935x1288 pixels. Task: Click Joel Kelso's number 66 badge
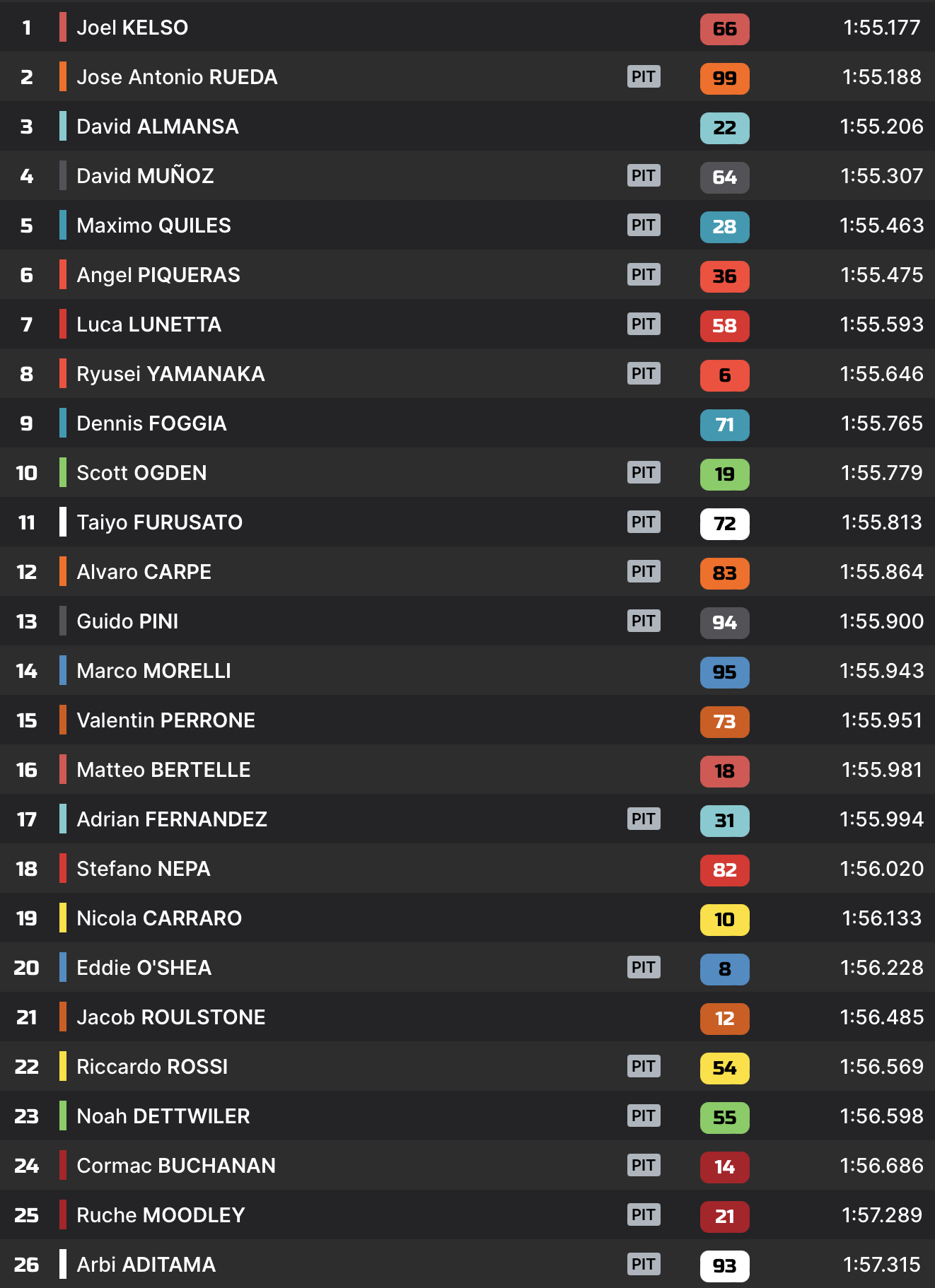tap(724, 29)
